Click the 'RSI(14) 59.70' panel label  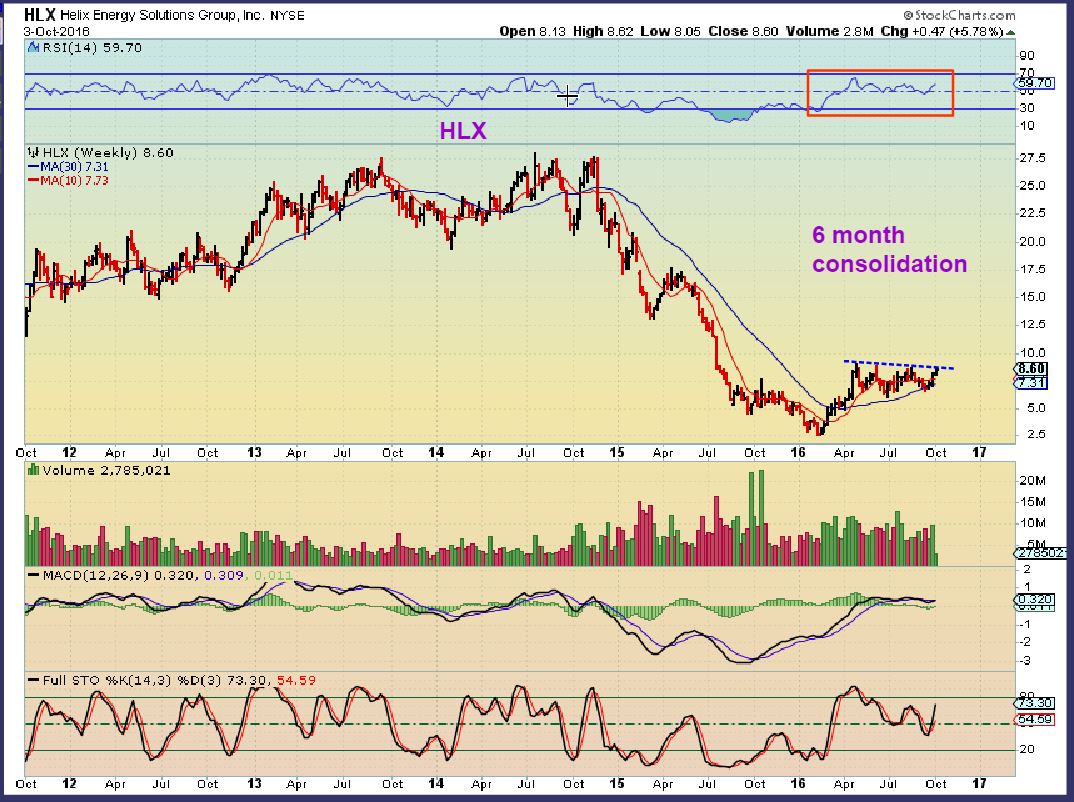[92, 47]
